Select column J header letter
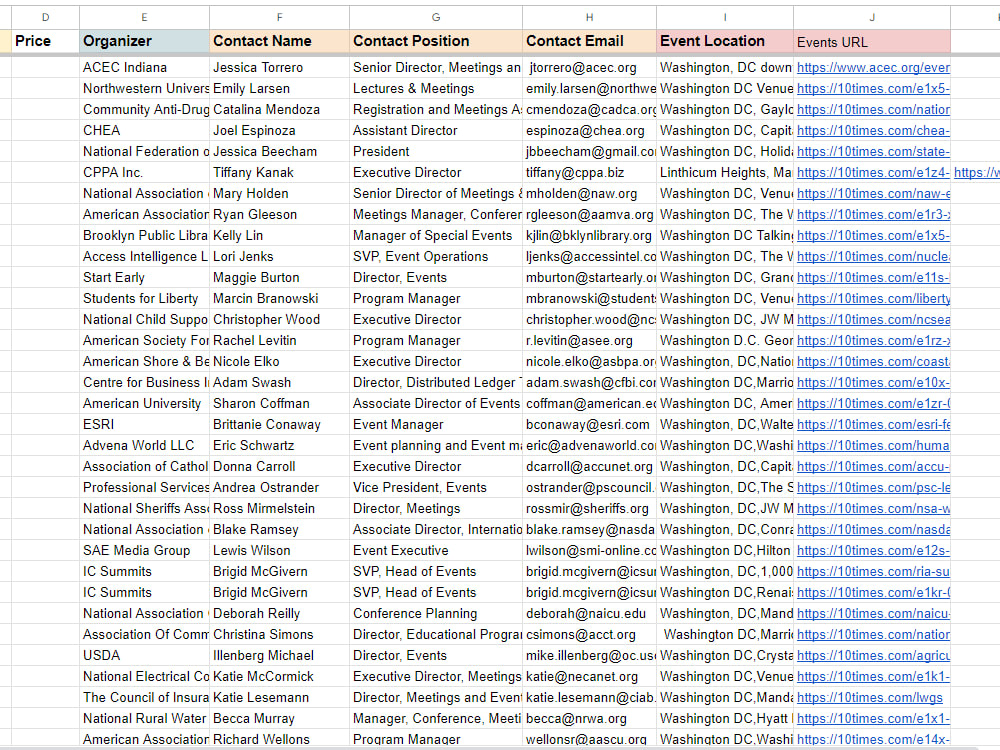The image size is (1000, 750). click(872, 17)
